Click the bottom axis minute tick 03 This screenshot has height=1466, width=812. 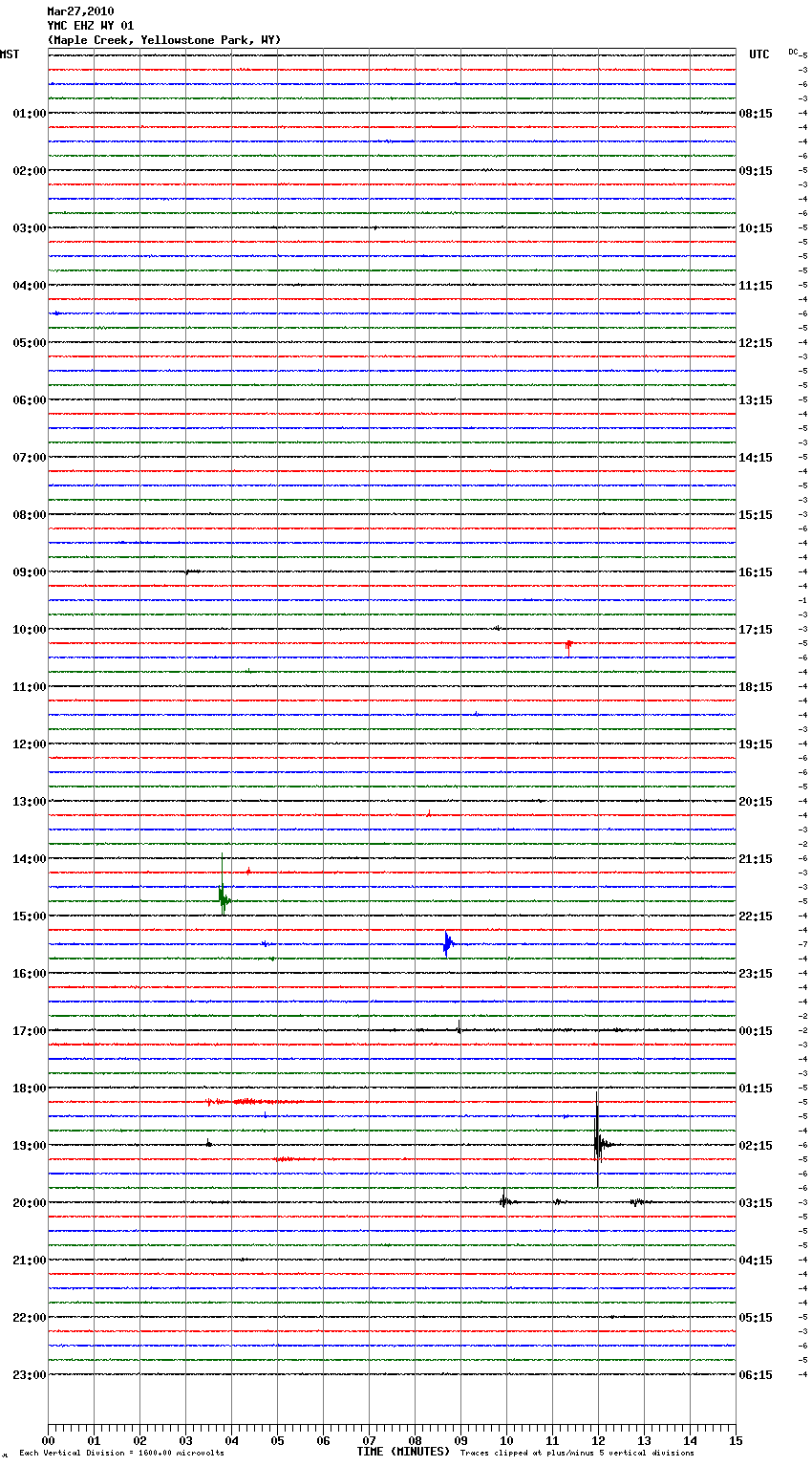[185, 1440]
